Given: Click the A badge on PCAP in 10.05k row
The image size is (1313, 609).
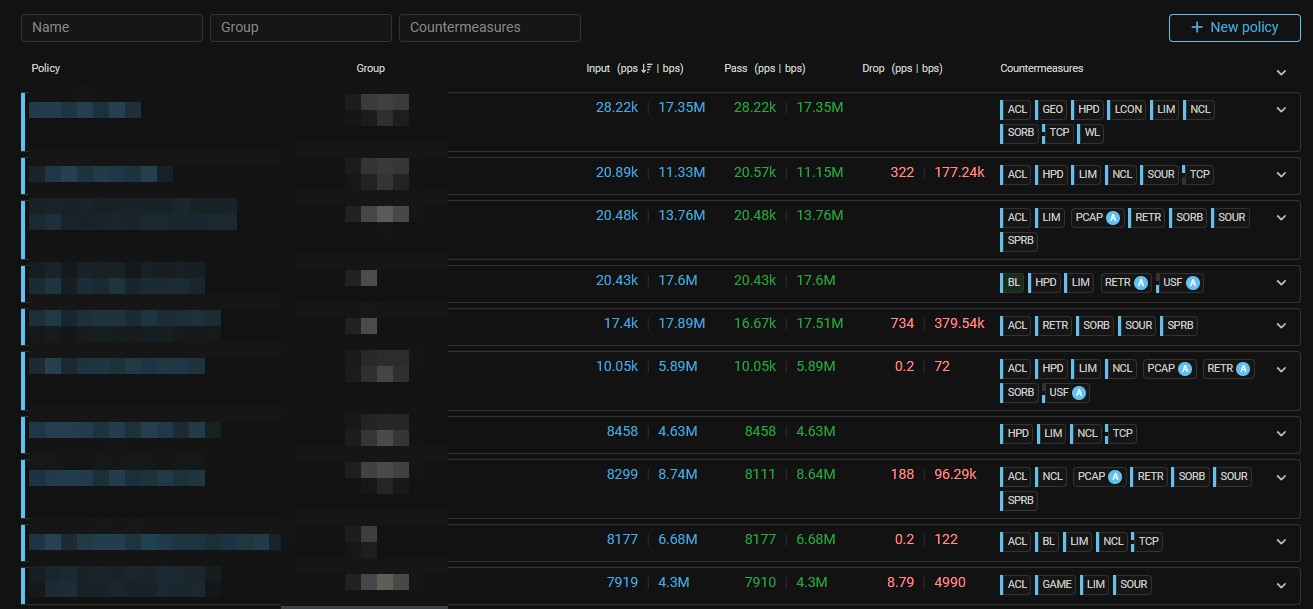Looking at the screenshot, I should point(1185,369).
